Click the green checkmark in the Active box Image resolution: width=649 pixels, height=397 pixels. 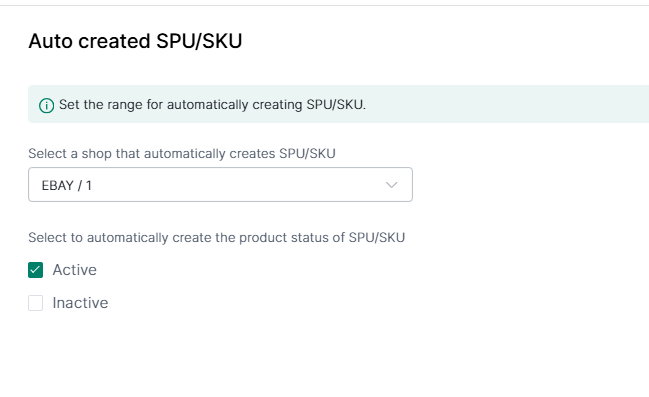point(36,270)
